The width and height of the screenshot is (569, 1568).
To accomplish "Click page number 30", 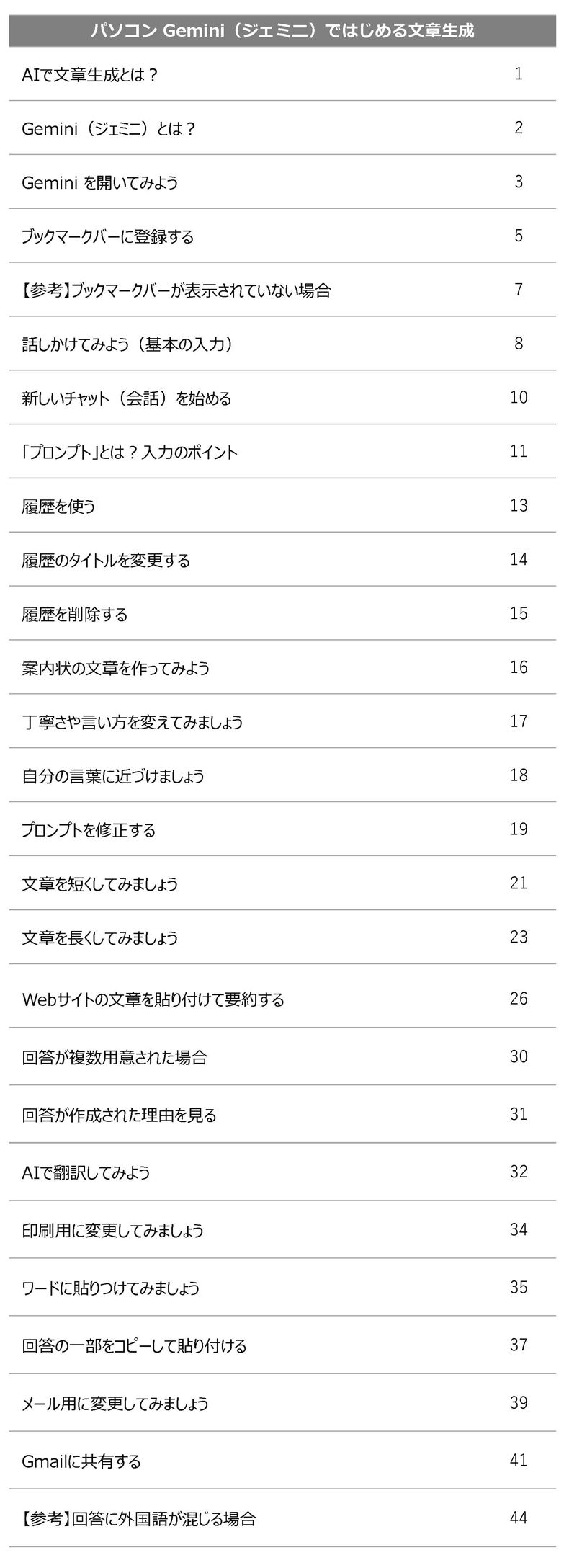I will tap(519, 1056).
